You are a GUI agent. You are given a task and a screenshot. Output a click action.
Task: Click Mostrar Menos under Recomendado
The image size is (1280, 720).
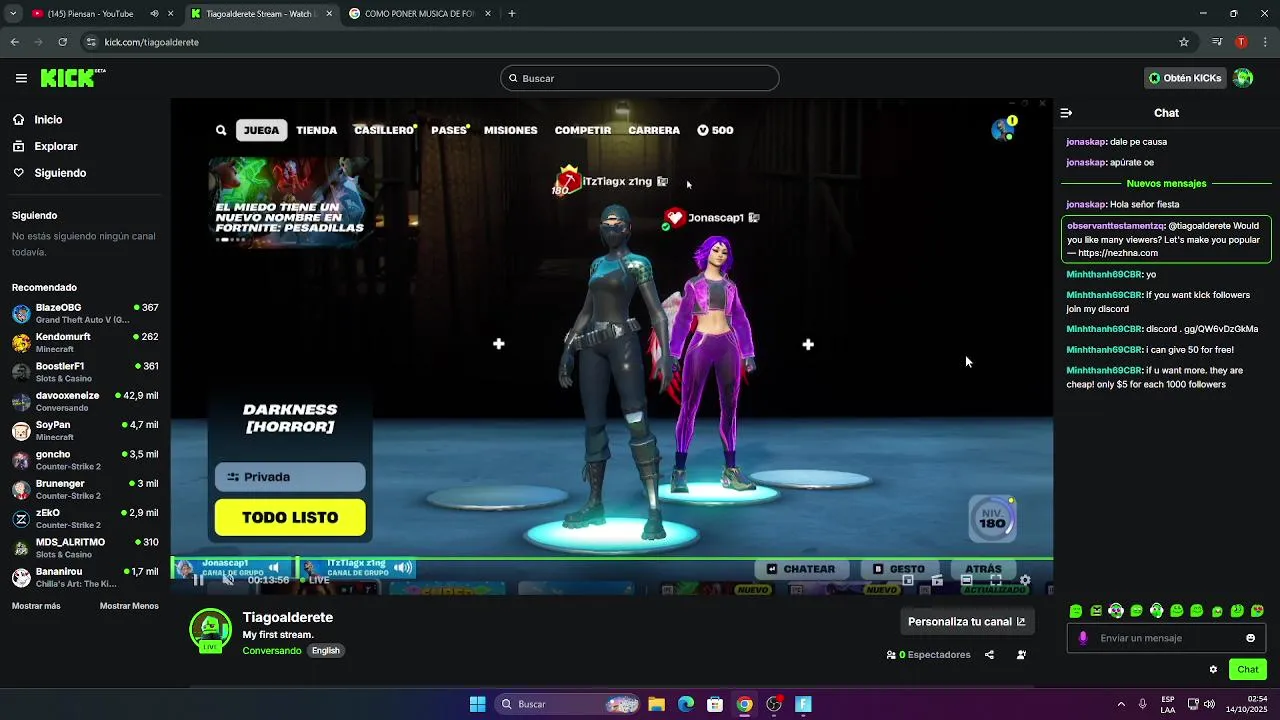tap(129, 606)
